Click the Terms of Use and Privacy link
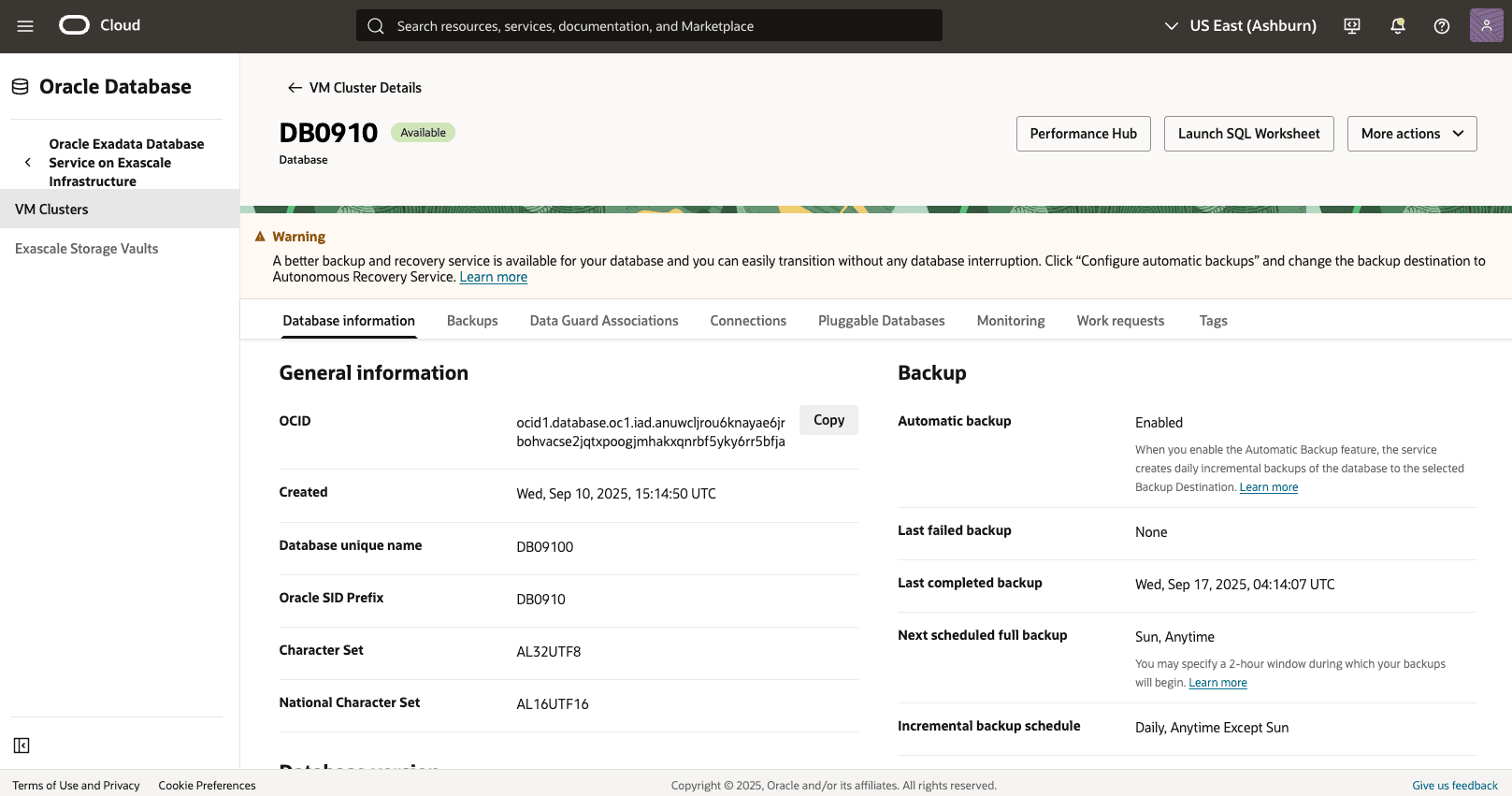The width and height of the screenshot is (1512, 796). (x=76, y=786)
